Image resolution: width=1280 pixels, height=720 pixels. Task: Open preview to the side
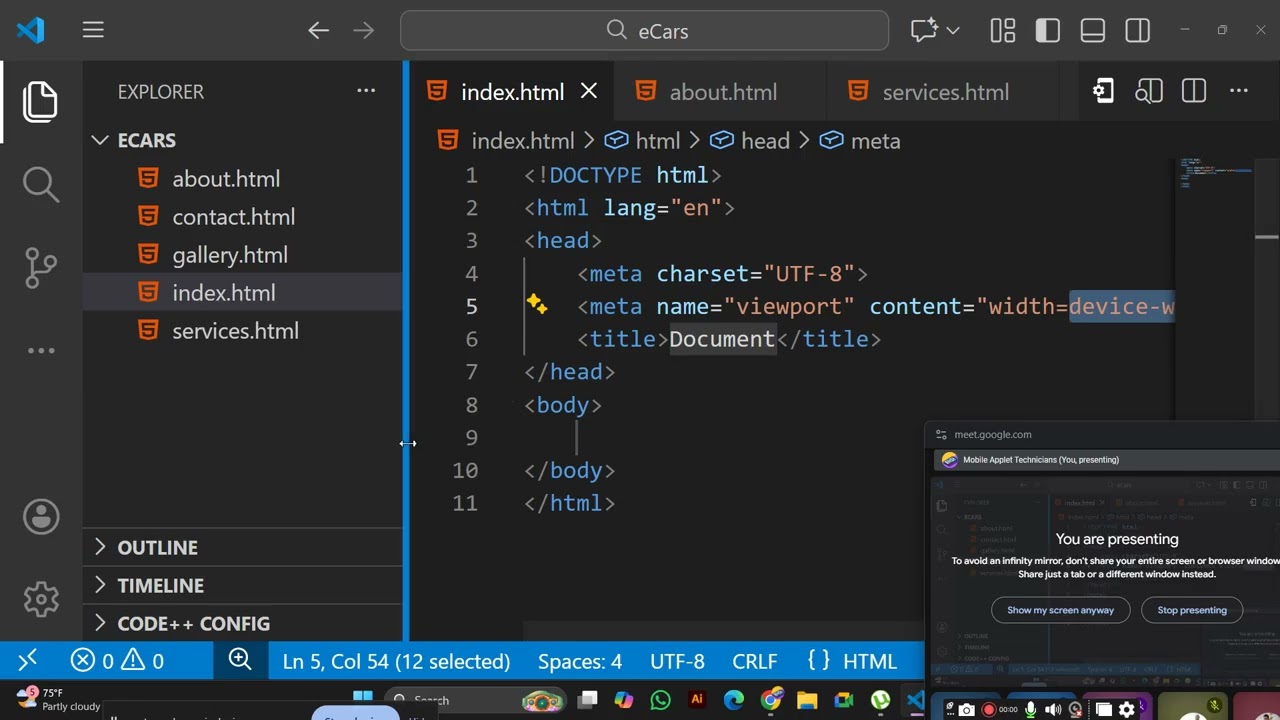click(x=1148, y=92)
